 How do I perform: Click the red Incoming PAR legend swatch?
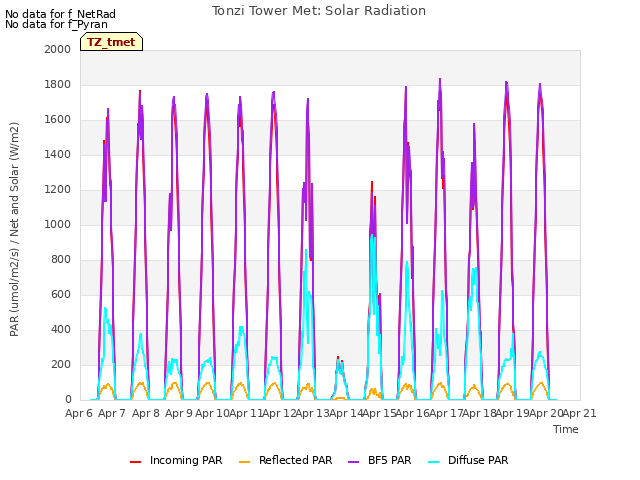[136, 462]
